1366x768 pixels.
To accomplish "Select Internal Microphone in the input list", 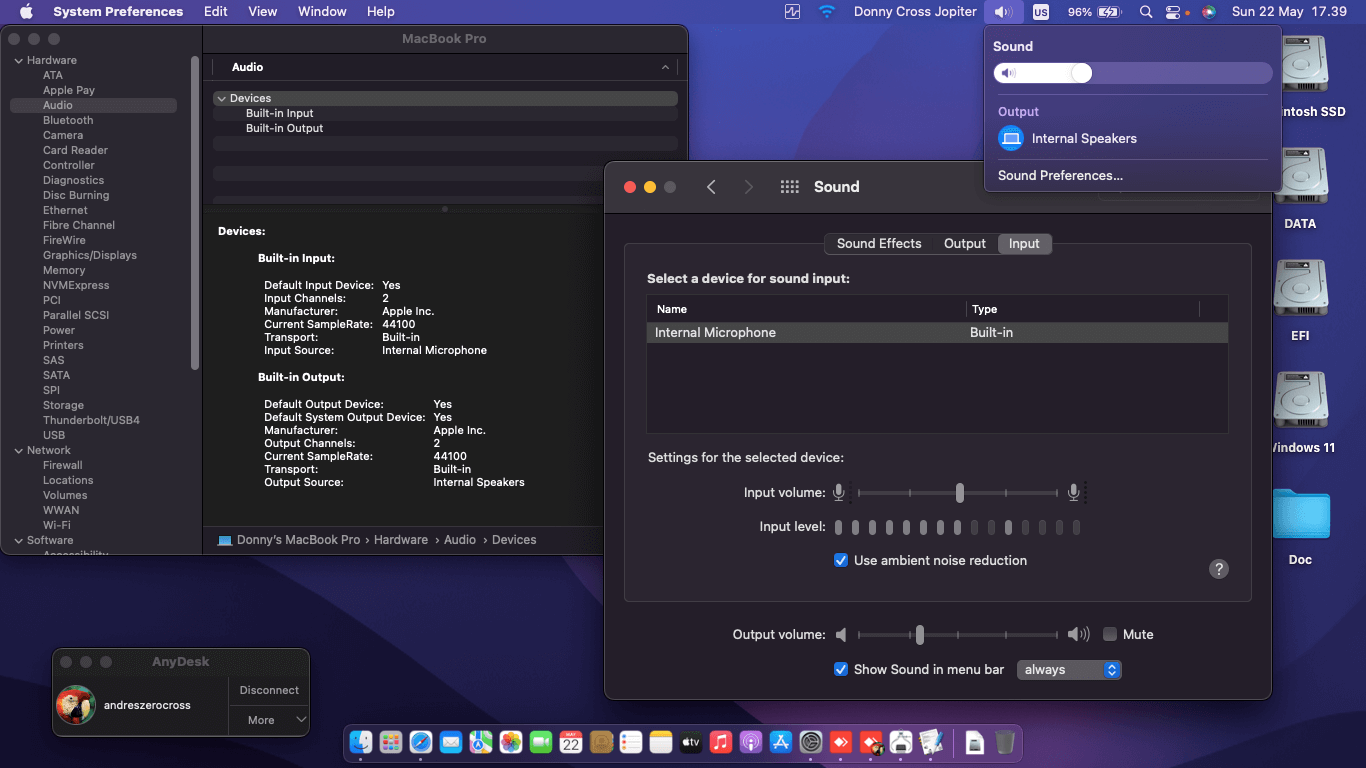I will pos(937,332).
